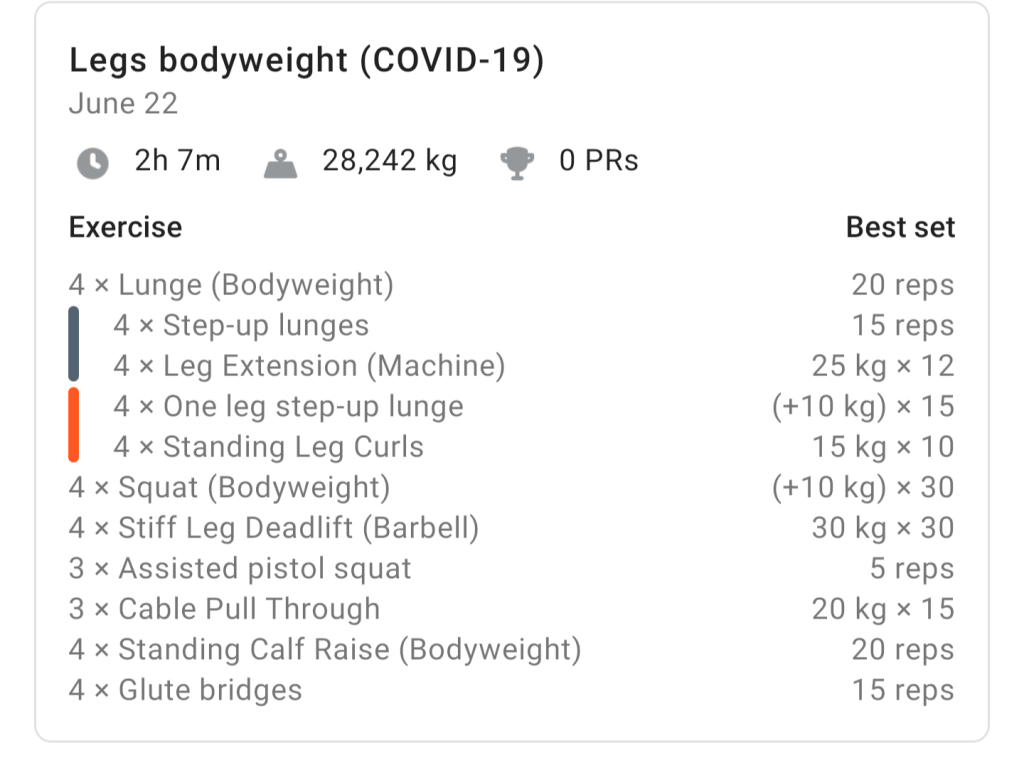Image resolution: width=1024 pixels, height=765 pixels.
Task: Click the Best set column header
Action: pos(900,227)
